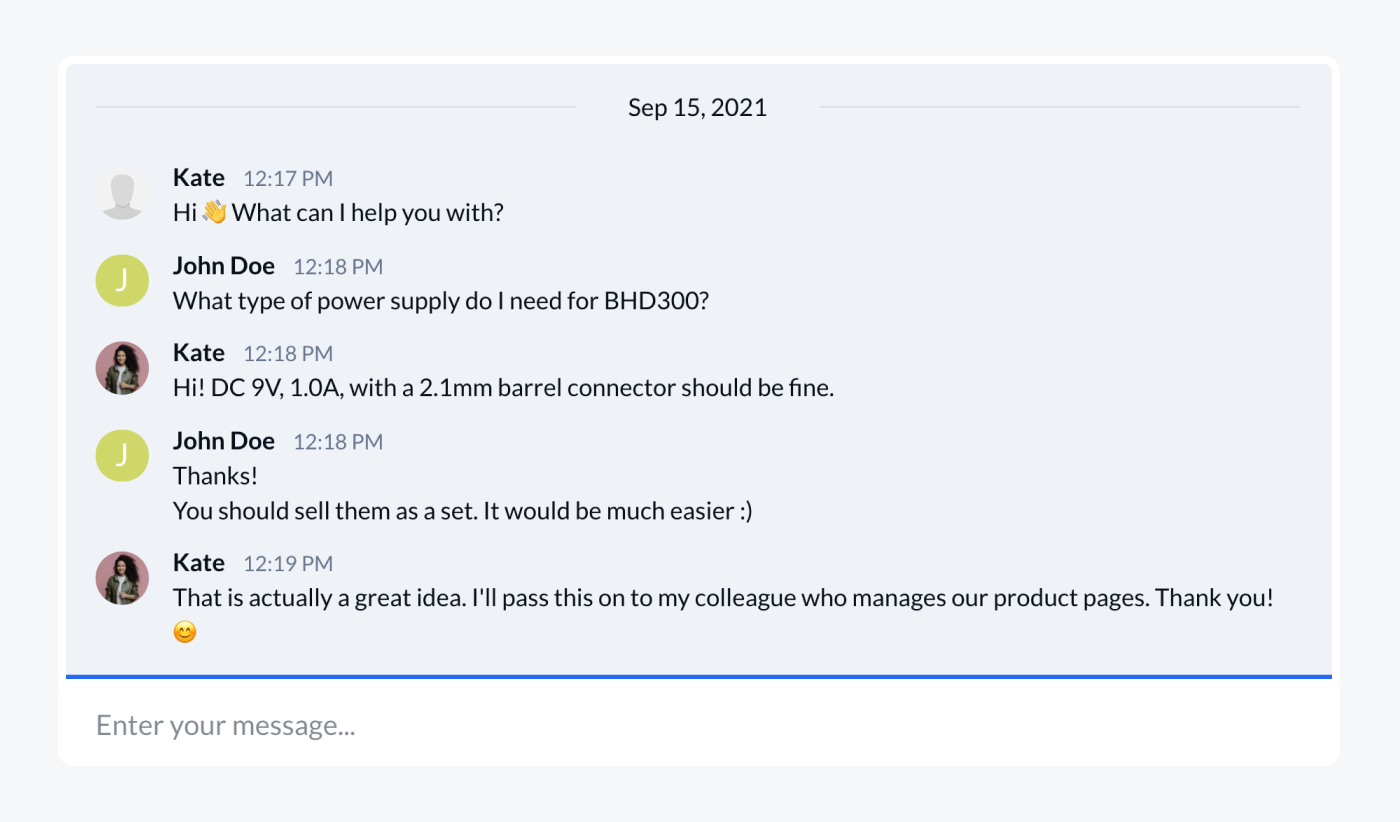
Task: Click Kate's name on the 12:19 PM message
Action: [x=199, y=563]
